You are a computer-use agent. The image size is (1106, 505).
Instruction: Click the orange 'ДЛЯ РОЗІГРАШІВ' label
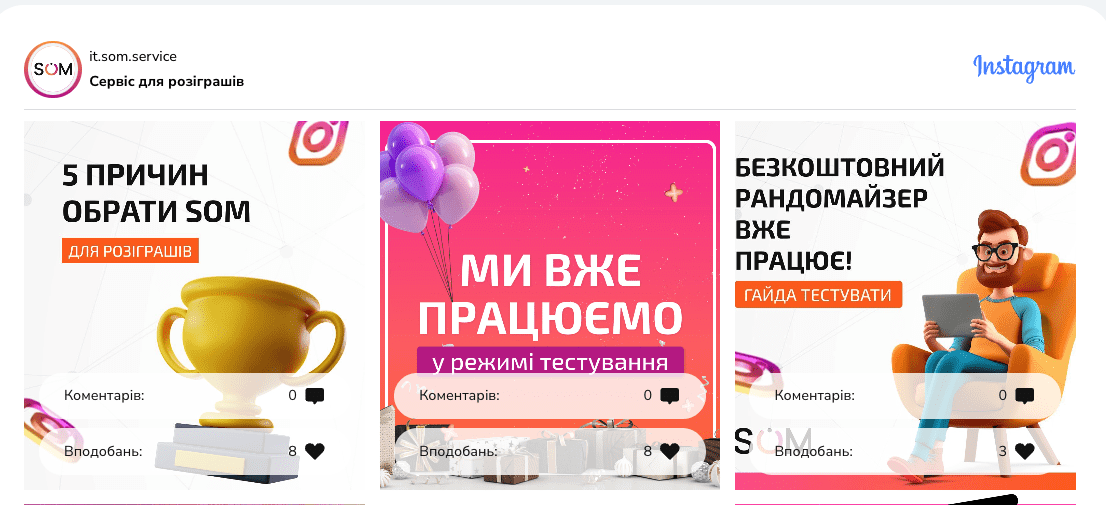tap(130, 251)
